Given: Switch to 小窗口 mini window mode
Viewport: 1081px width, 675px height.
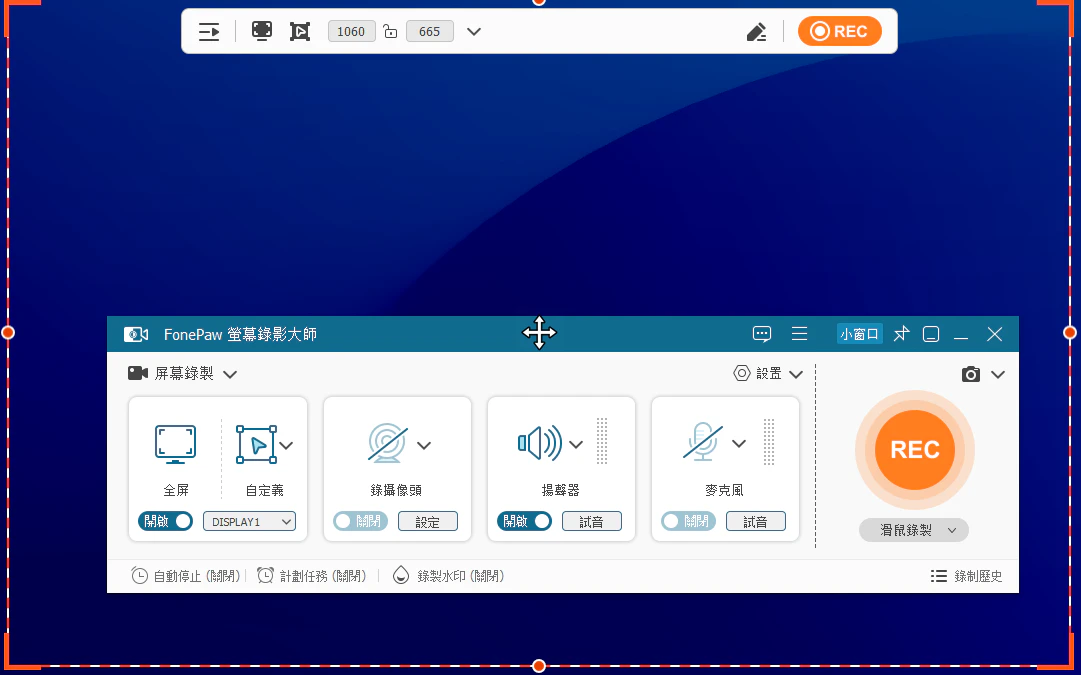Looking at the screenshot, I should (860, 334).
